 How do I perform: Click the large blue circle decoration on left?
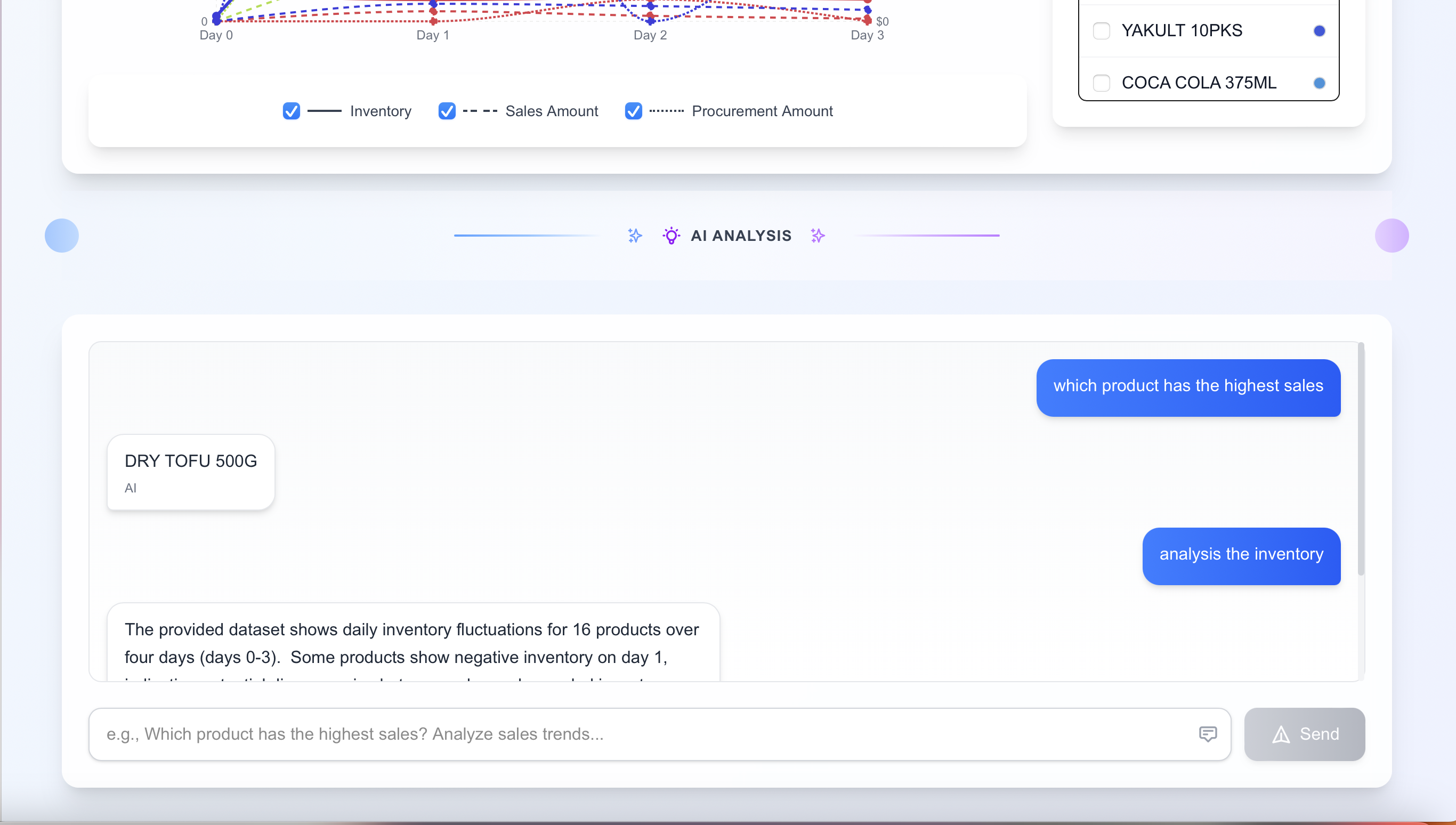[x=62, y=236]
